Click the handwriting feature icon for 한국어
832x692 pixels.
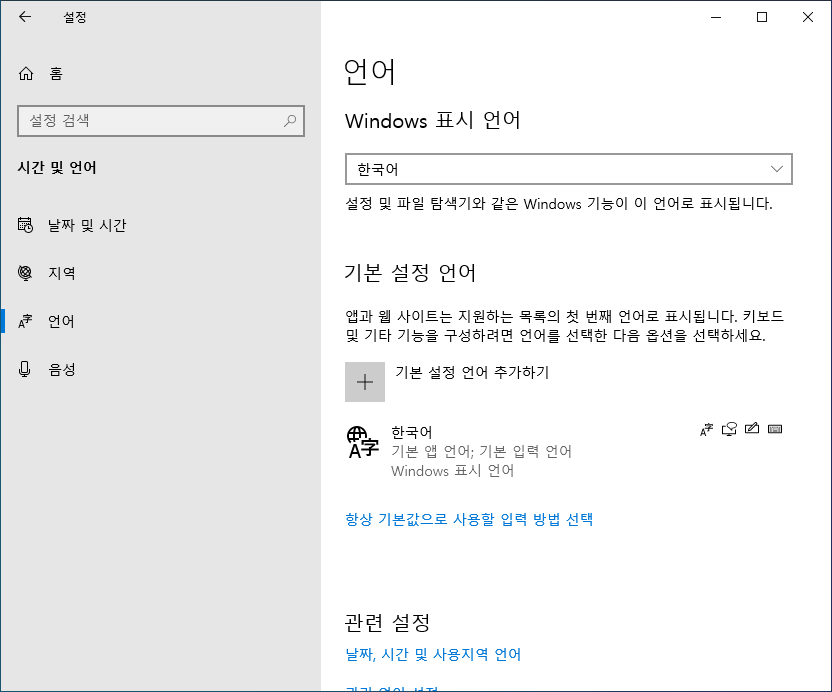point(752,428)
